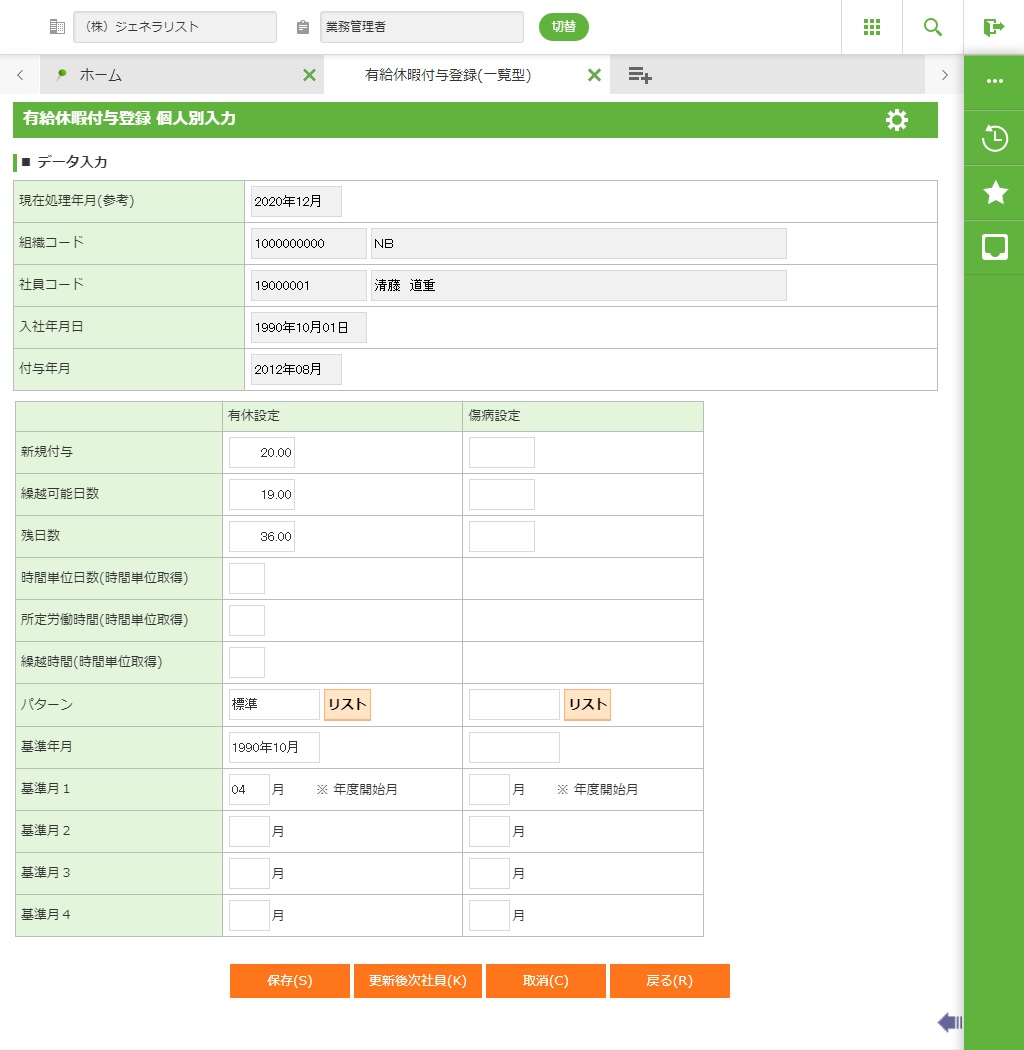Open the apps grid menu icon
The height and width of the screenshot is (1050, 1024).
click(871, 27)
